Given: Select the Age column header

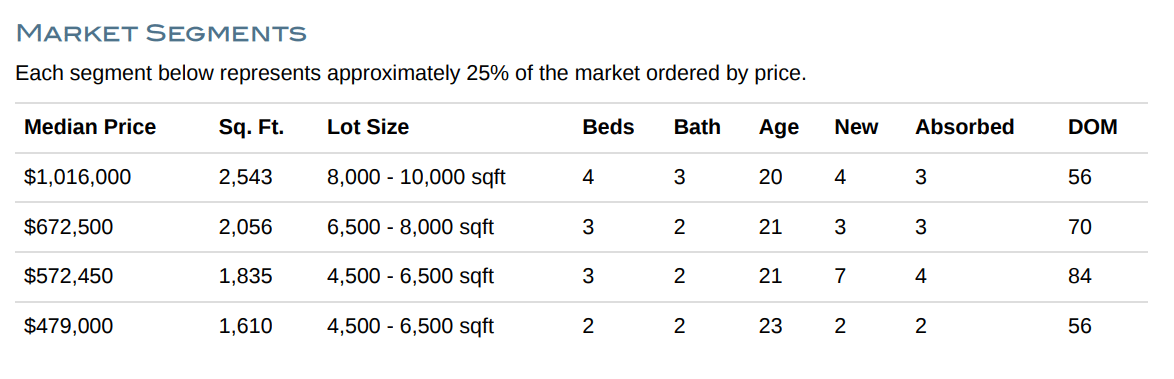Looking at the screenshot, I should pyautogui.click(x=779, y=128).
